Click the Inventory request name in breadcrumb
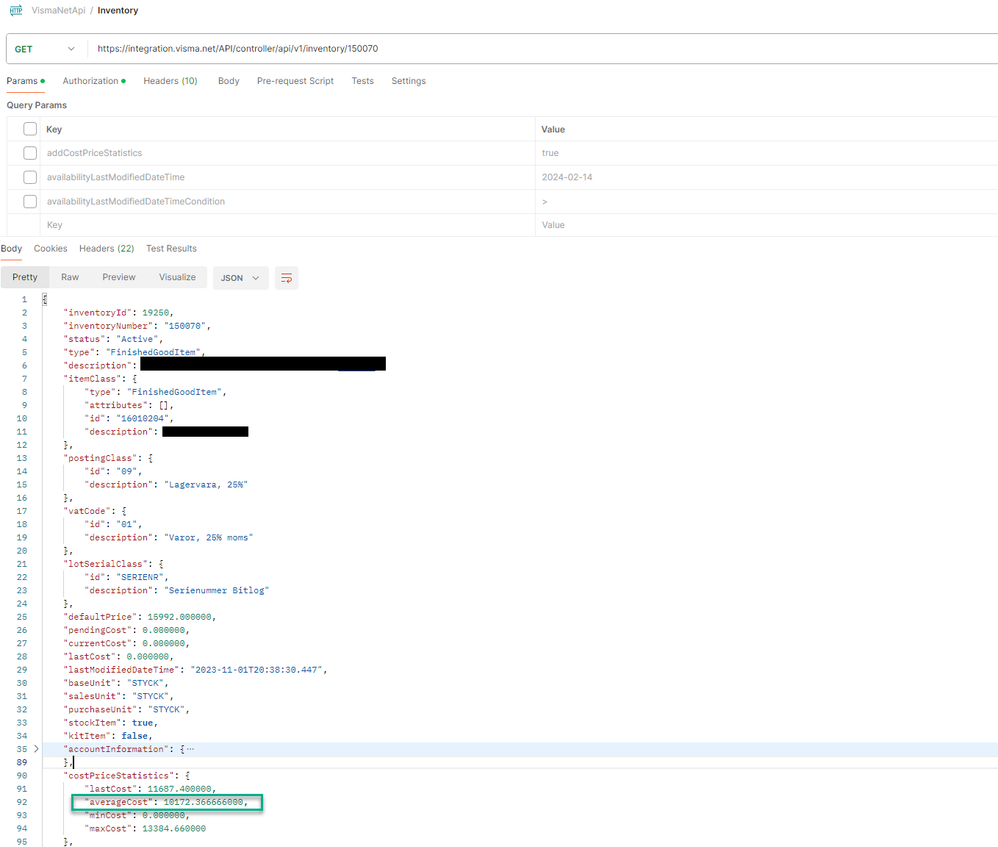The width and height of the screenshot is (998, 847). point(118,10)
